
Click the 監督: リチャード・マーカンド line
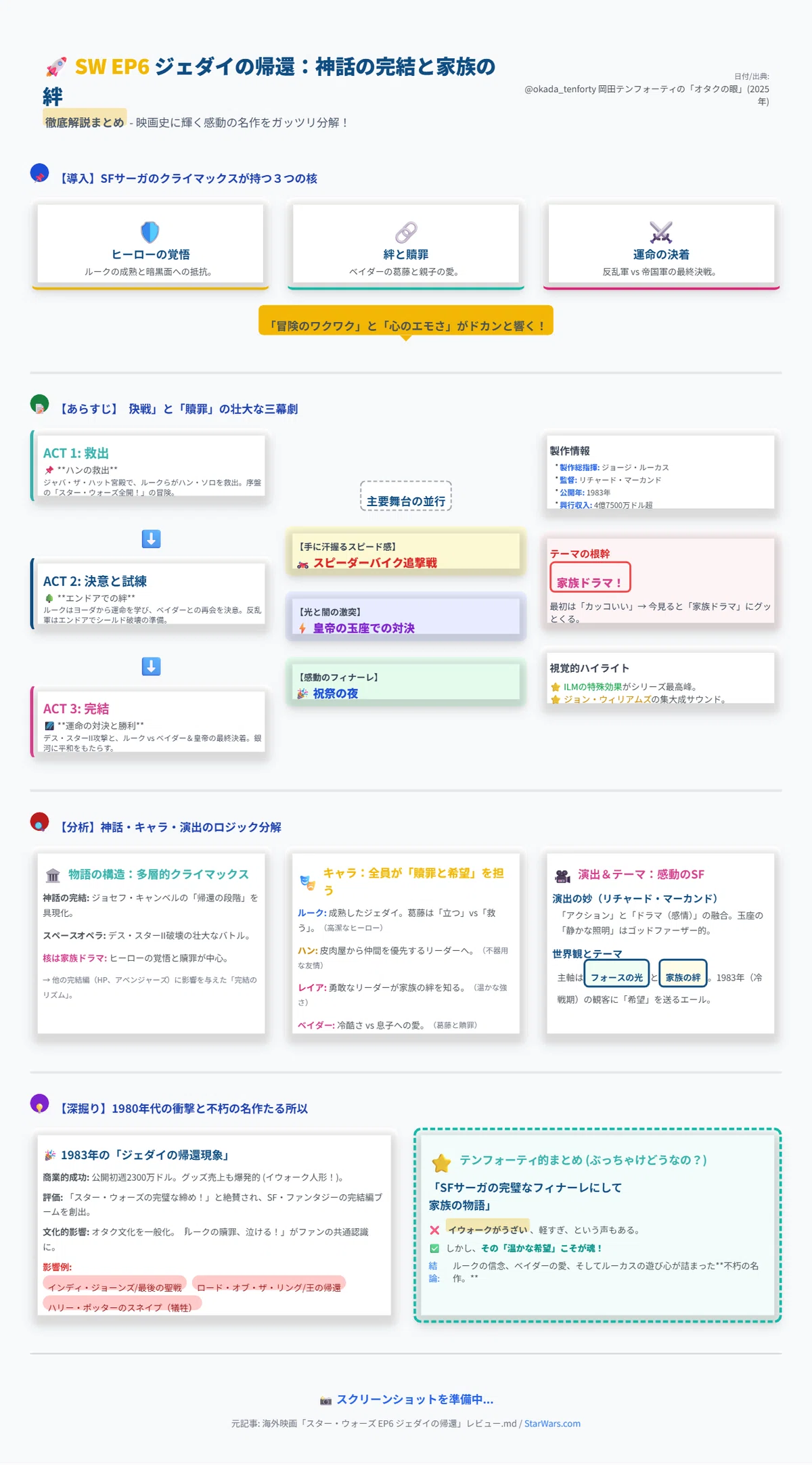[610, 480]
